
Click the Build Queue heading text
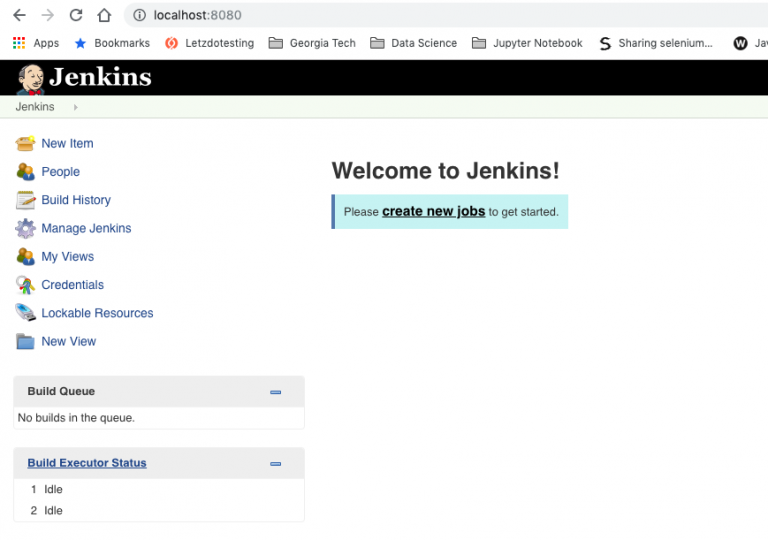pos(61,391)
